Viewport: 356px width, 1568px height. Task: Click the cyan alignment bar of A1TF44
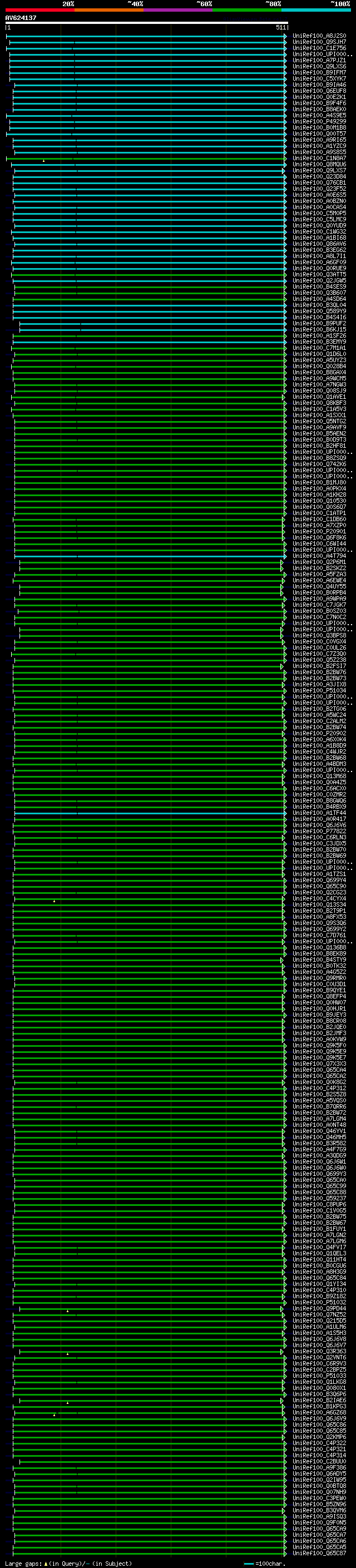click(x=150, y=813)
